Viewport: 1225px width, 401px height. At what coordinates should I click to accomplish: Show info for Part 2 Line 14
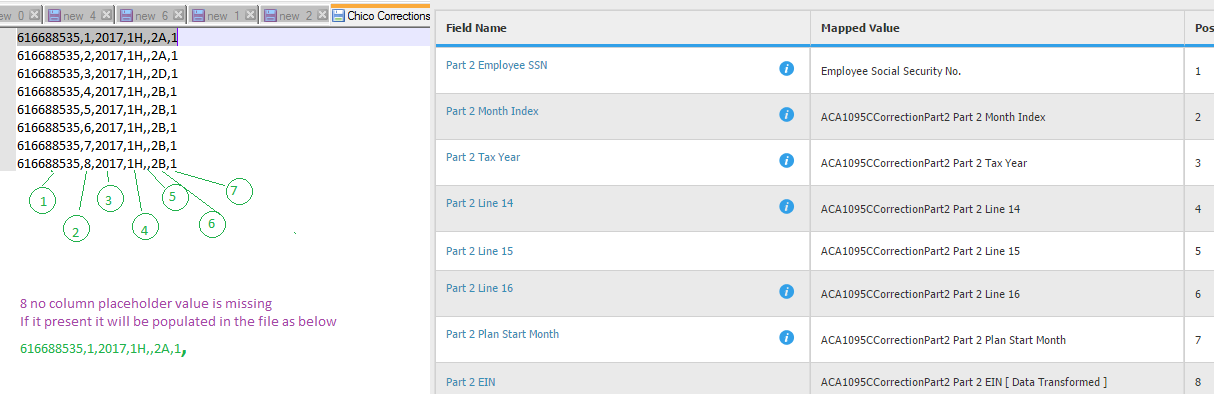[786, 206]
